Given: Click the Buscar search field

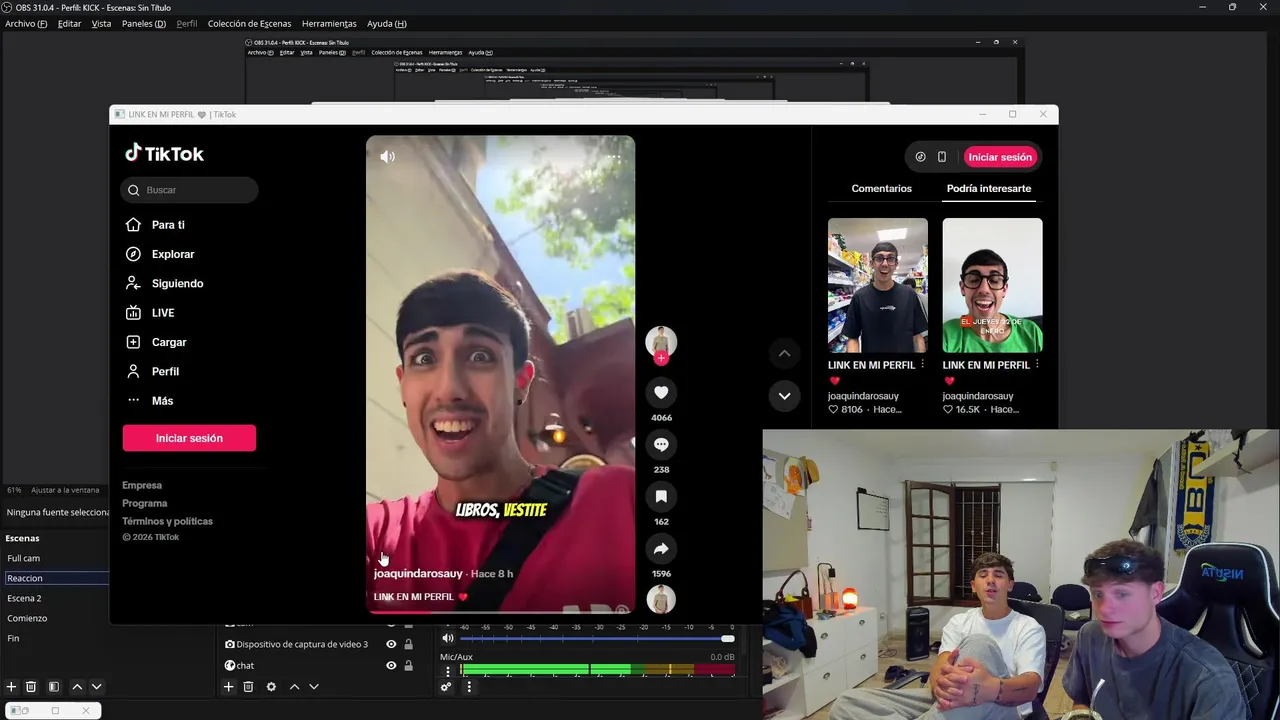Looking at the screenshot, I should (190, 190).
